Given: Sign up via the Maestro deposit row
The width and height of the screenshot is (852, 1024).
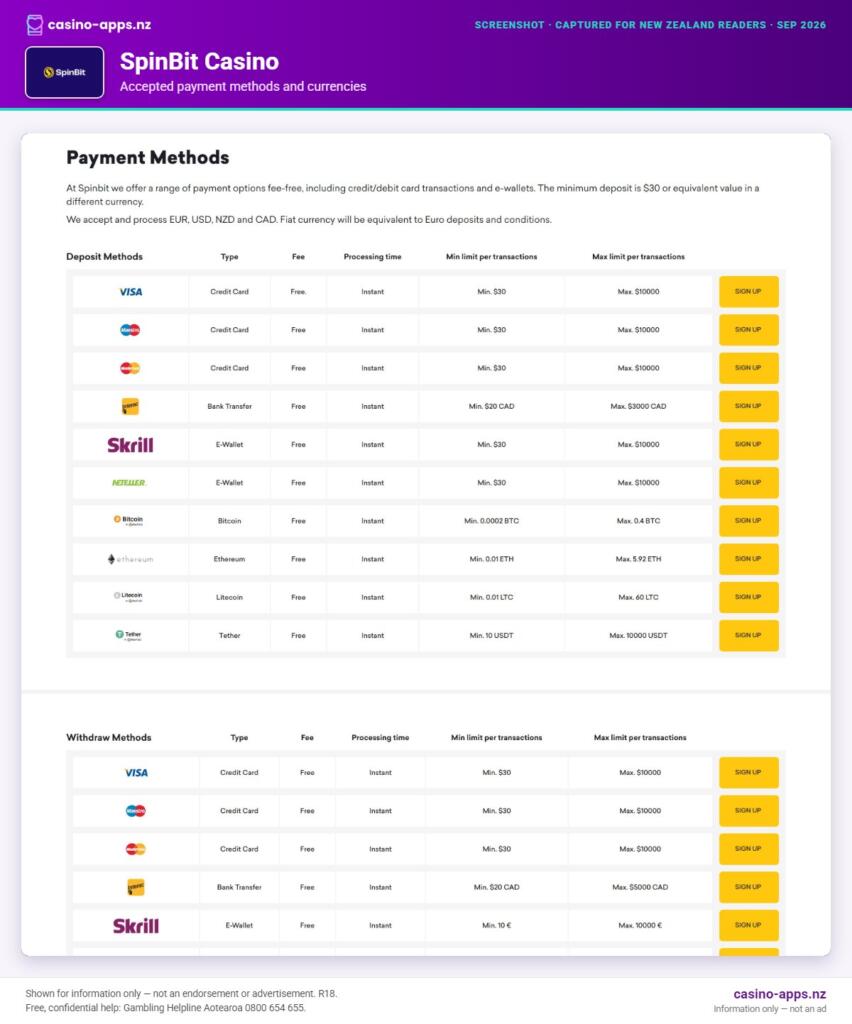Looking at the screenshot, I should (x=749, y=330).
